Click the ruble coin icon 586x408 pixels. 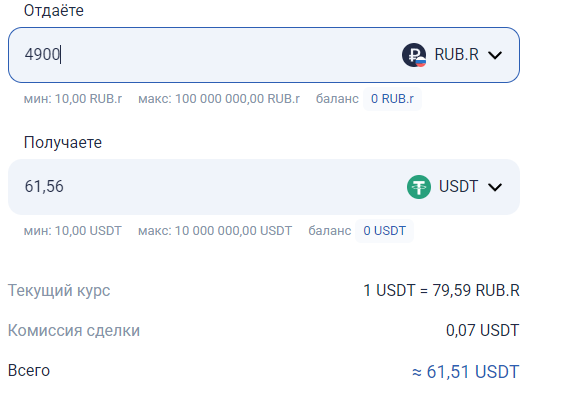tap(414, 55)
